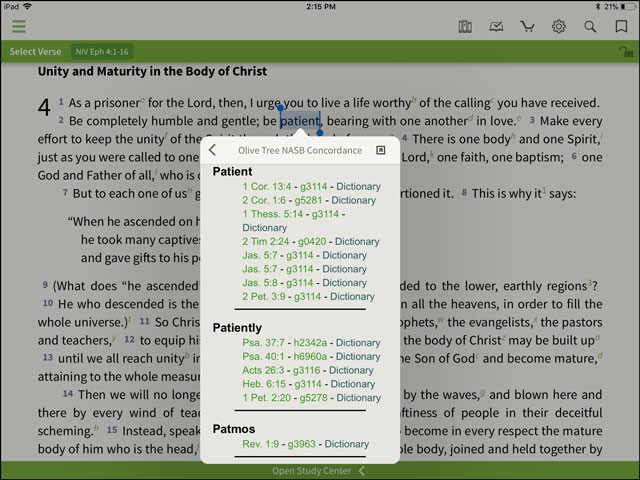The height and width of the screenshot is (480, 640).
Task: Tap the Olive Tree NASB Concordance title
Action: (x=300, y=150)
